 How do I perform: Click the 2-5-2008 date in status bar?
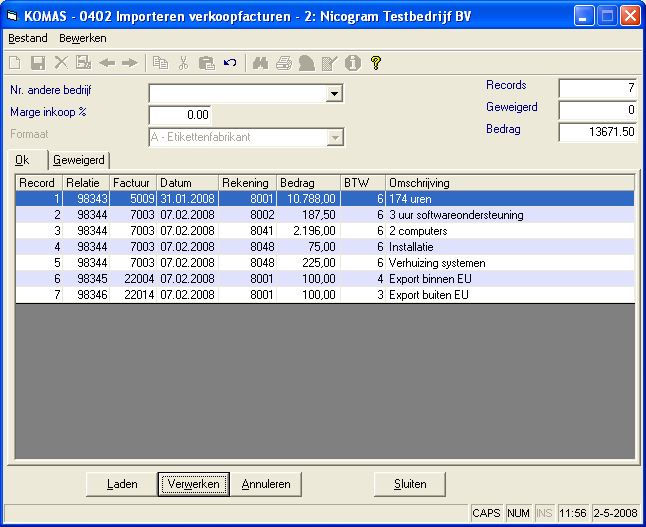[x=616, y=513]
